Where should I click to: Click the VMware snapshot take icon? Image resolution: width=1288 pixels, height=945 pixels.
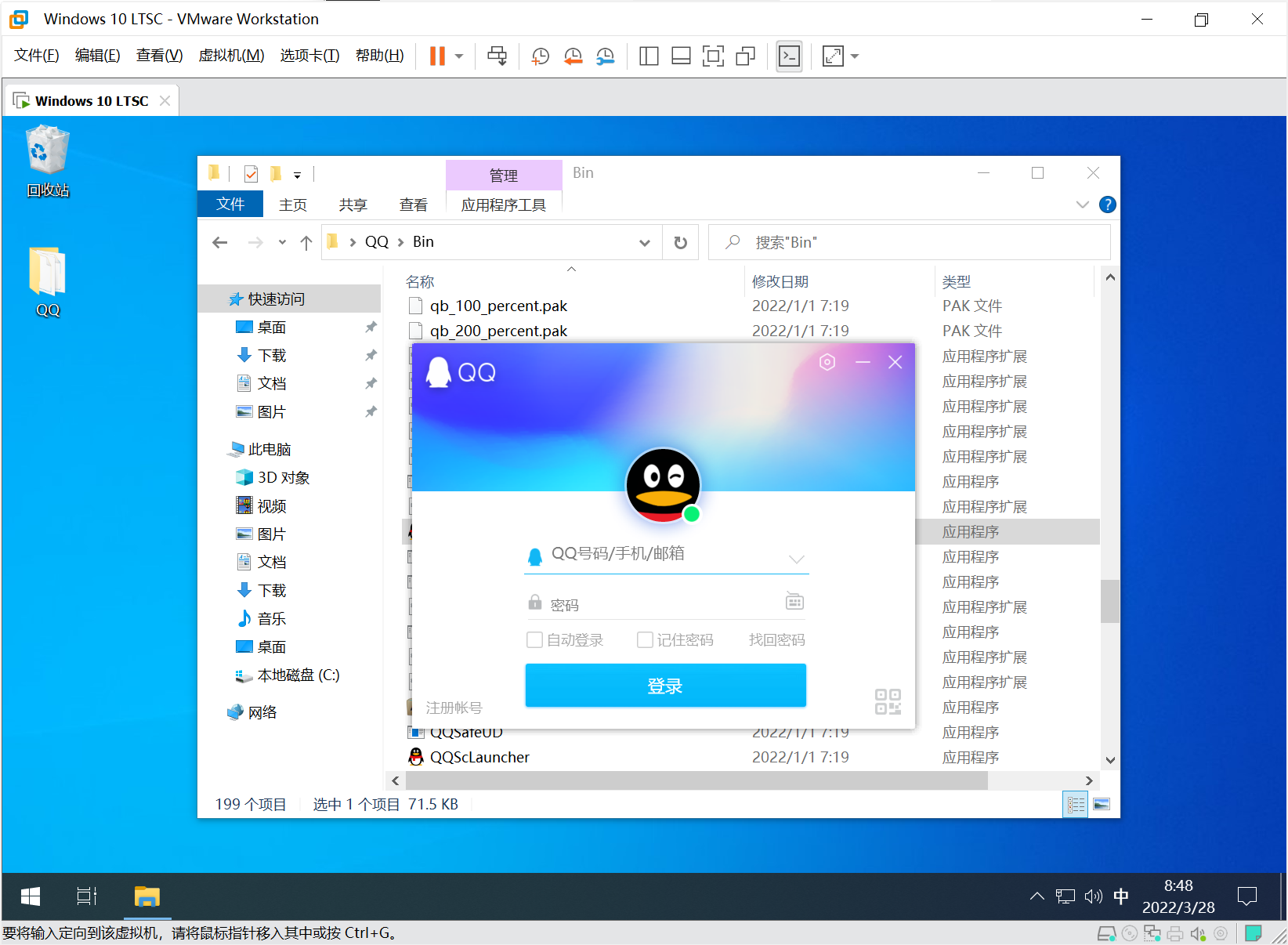point(540,56)
